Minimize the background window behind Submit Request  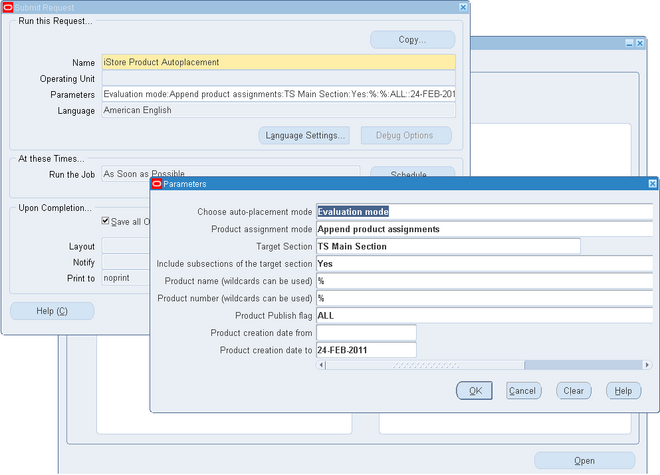(x=629, y=43)
